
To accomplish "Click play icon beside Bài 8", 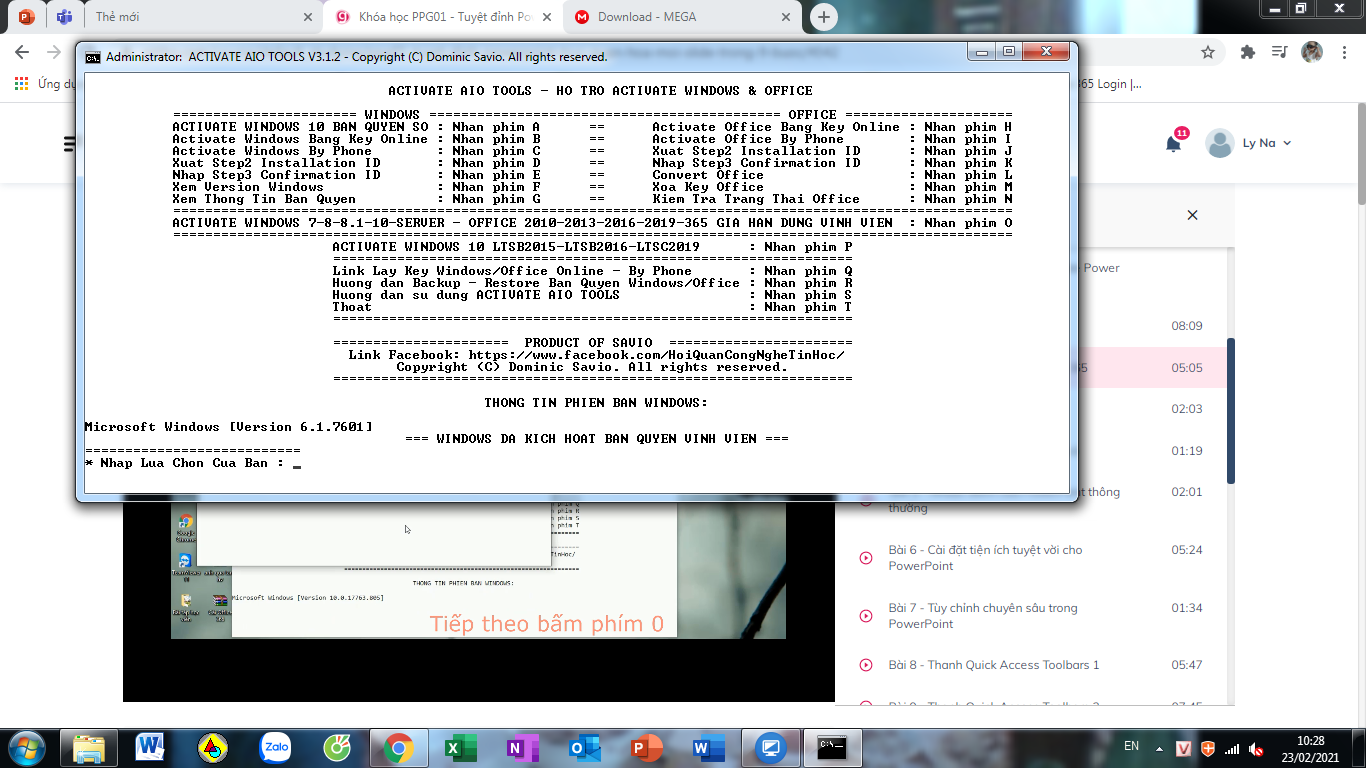I will (x=866, y=665).
